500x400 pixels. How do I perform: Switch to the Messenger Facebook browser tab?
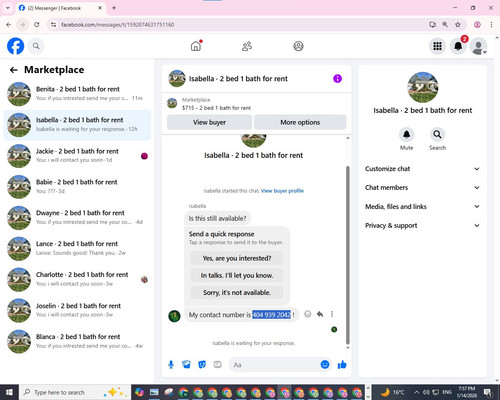pos(60,8)
